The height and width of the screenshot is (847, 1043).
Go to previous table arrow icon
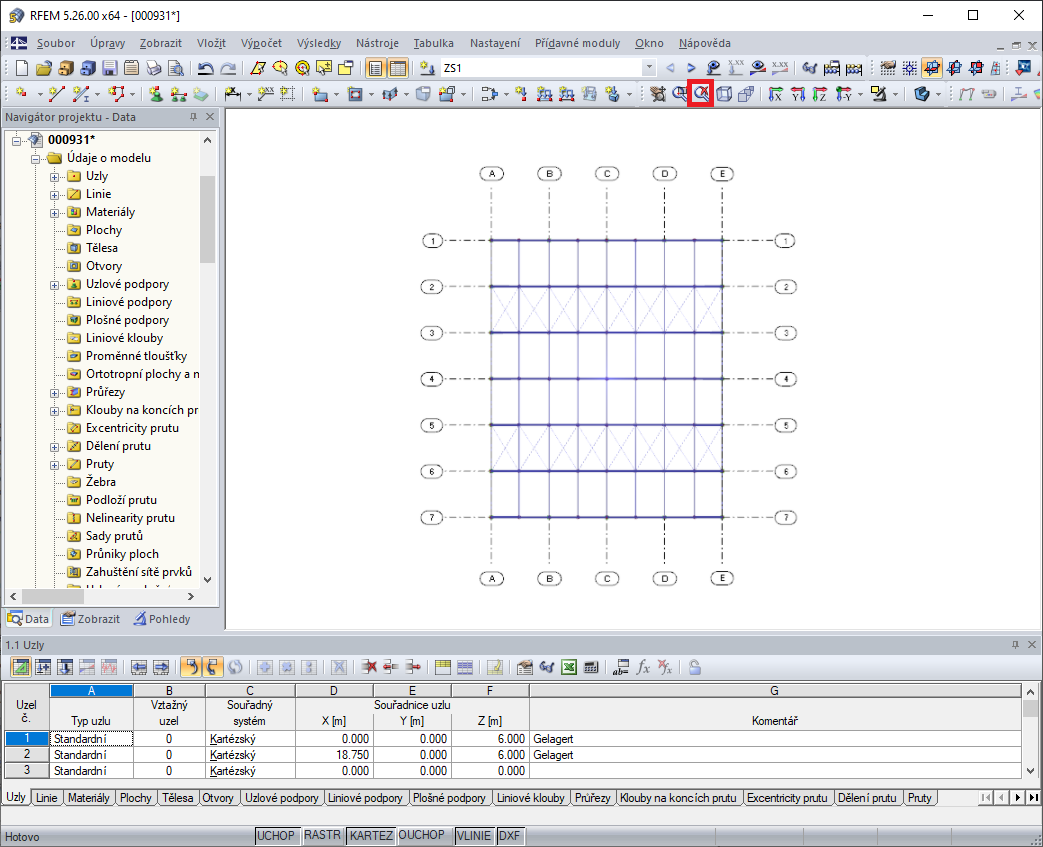coord(138,667)
